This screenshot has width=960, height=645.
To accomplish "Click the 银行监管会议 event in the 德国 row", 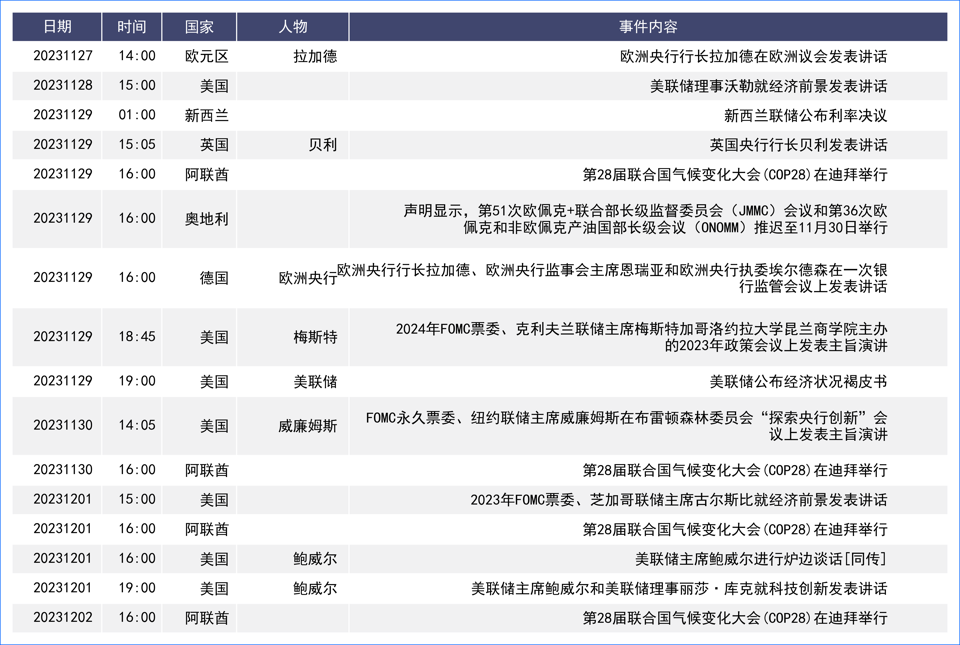I will (x=612, y=278).
